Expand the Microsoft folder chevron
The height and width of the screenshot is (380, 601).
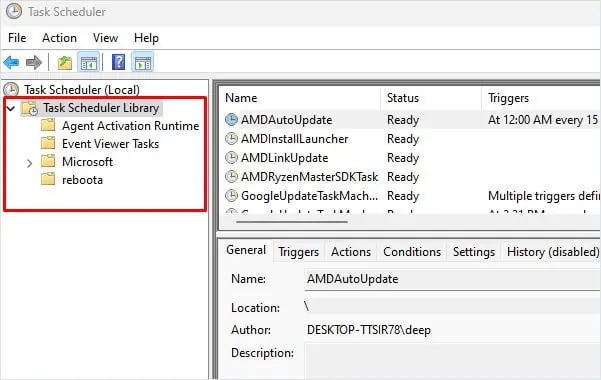30,163
